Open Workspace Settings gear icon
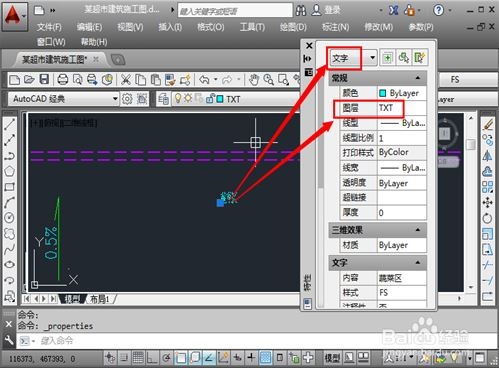Image resolution: width=499 pixels, height=368 pixels. (x=127, y=99)
